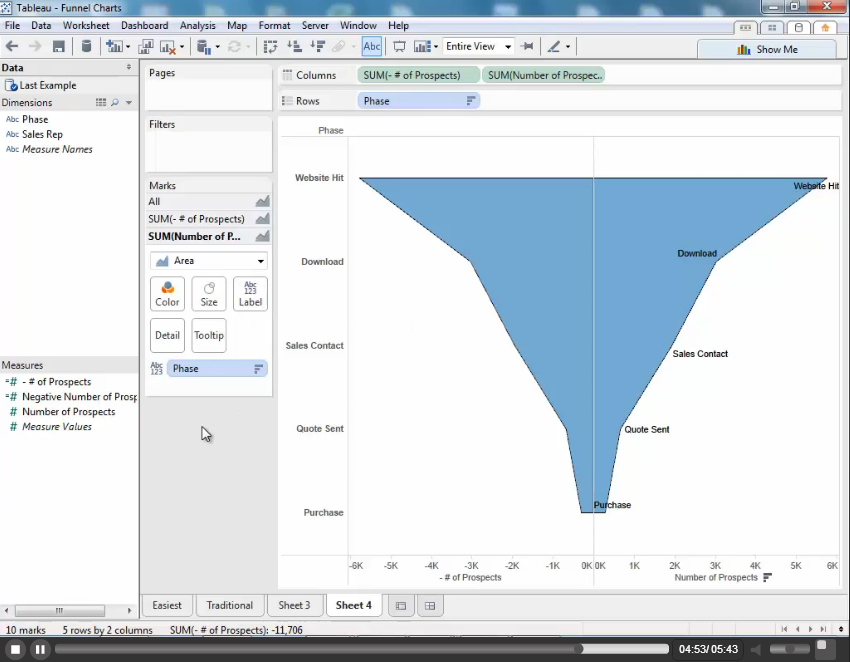Pause the video playback

tap(40, 649)
